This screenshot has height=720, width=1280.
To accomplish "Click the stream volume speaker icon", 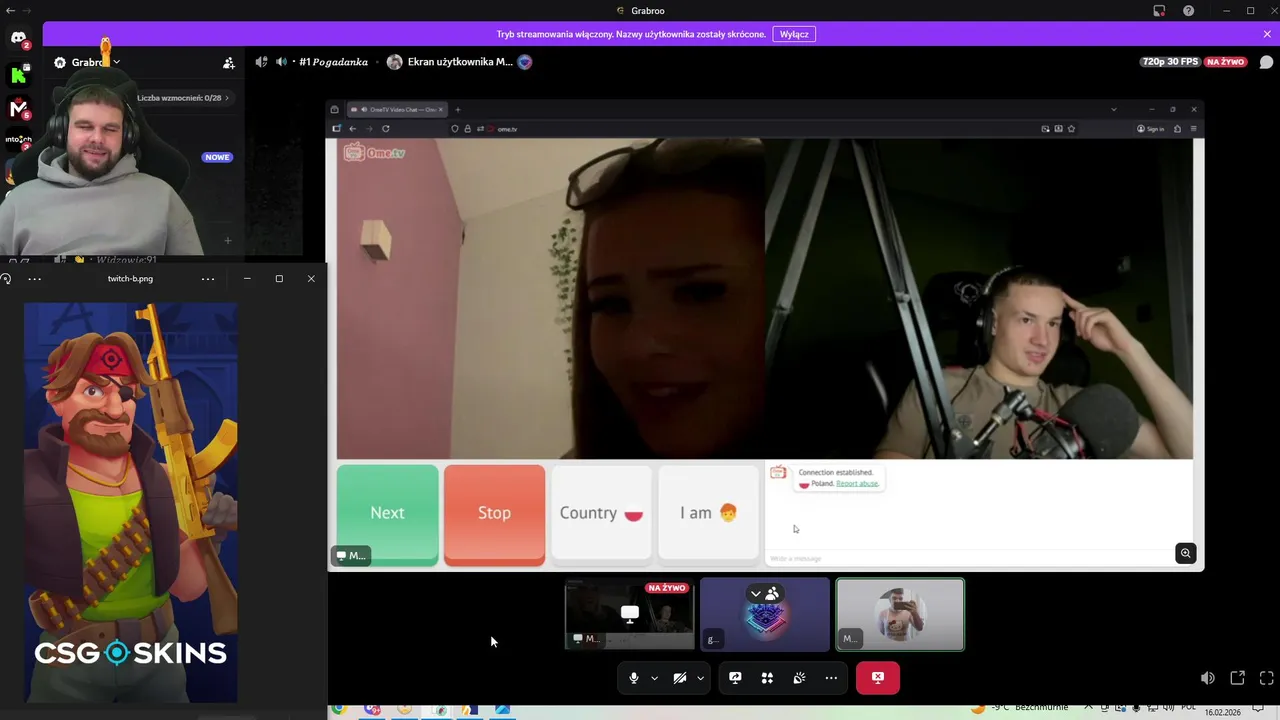I will click(x=1208, y=678).
